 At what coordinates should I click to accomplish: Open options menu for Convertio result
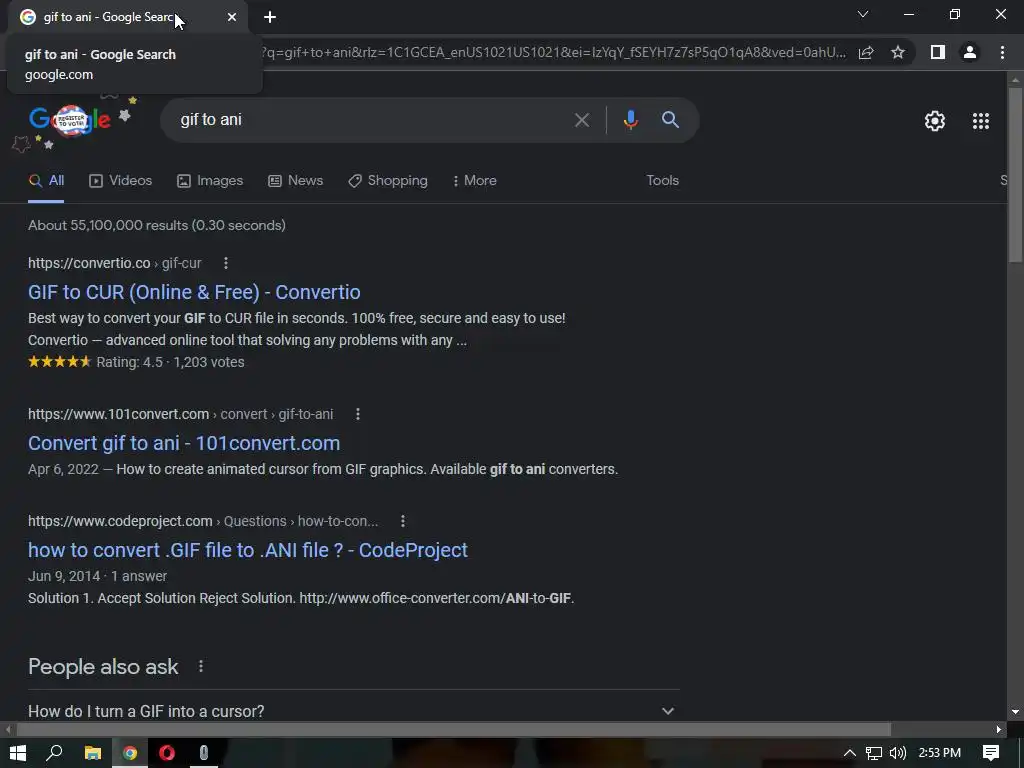coord(226,263)
